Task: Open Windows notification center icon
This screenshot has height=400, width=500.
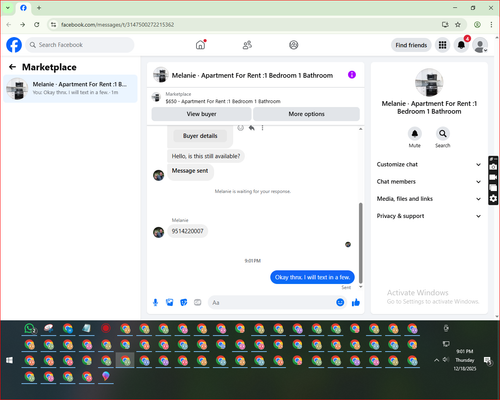Action: coord(488,361)
